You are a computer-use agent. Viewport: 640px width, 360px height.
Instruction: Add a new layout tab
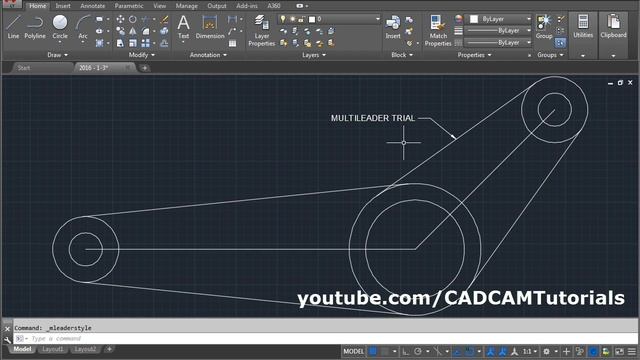click(109, 349)
